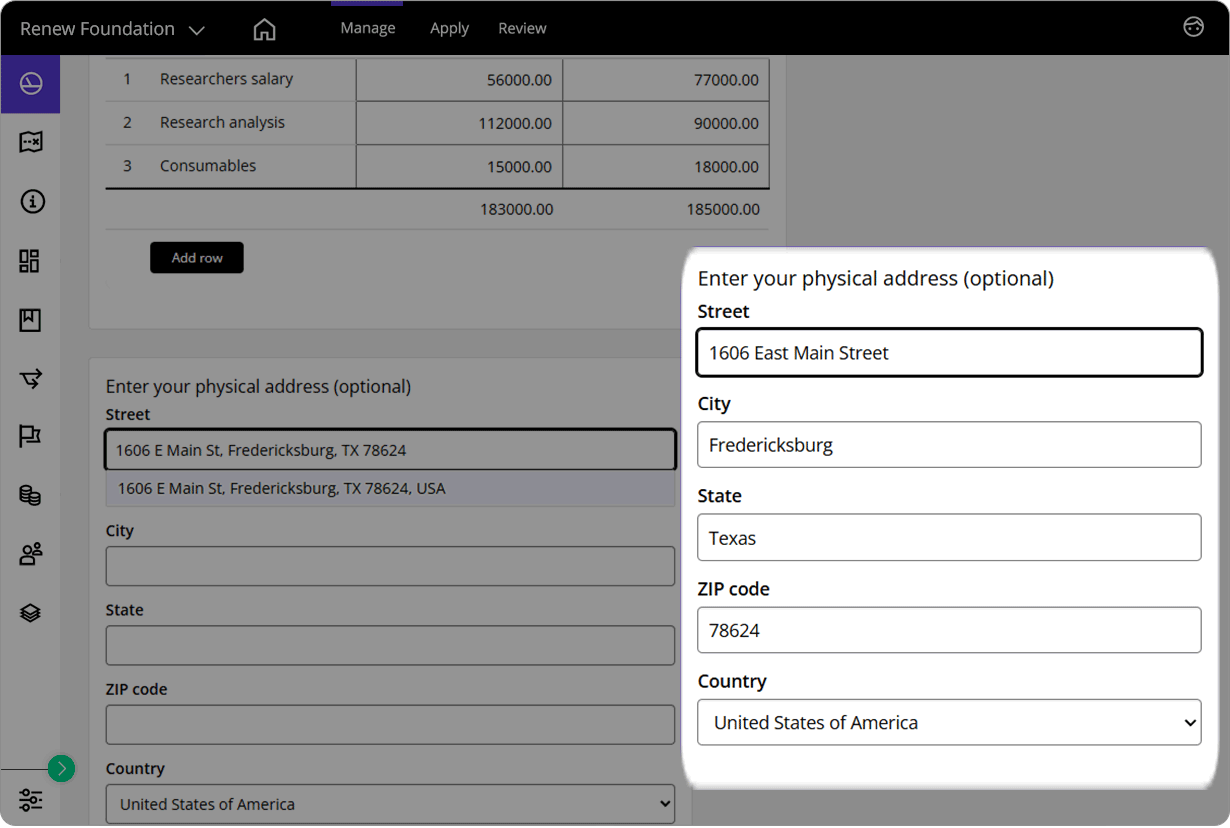Click the flag sidebar icon
1230x828 pixels.
tap(30, 437)
